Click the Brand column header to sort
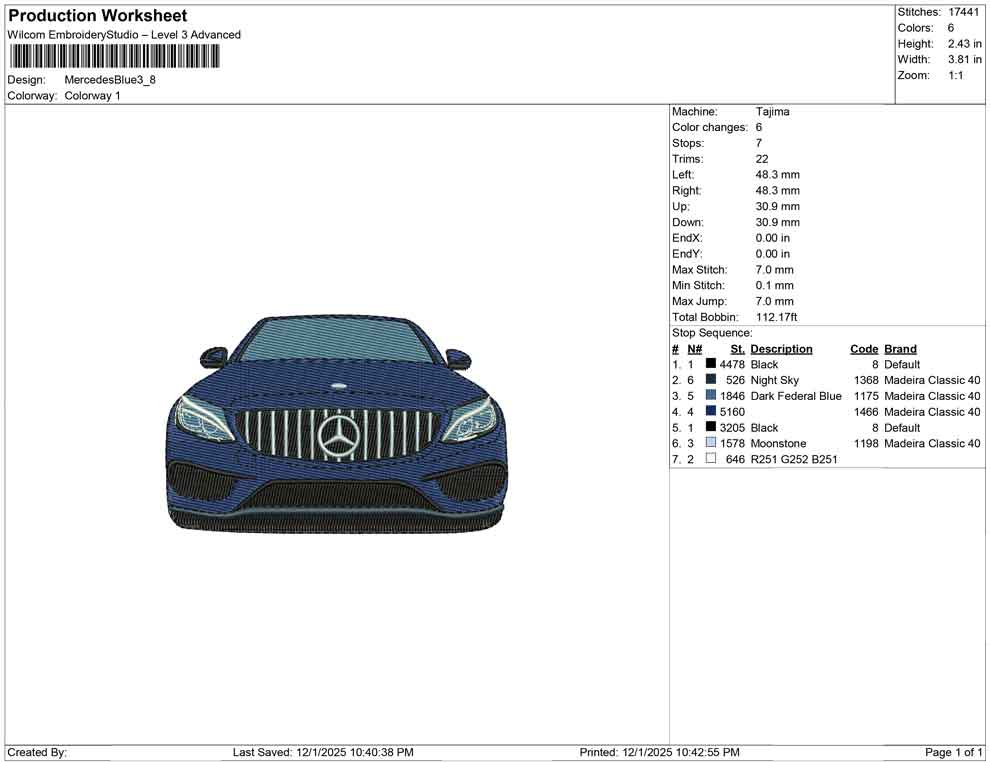Screen dimensions: 990x762 899,348
